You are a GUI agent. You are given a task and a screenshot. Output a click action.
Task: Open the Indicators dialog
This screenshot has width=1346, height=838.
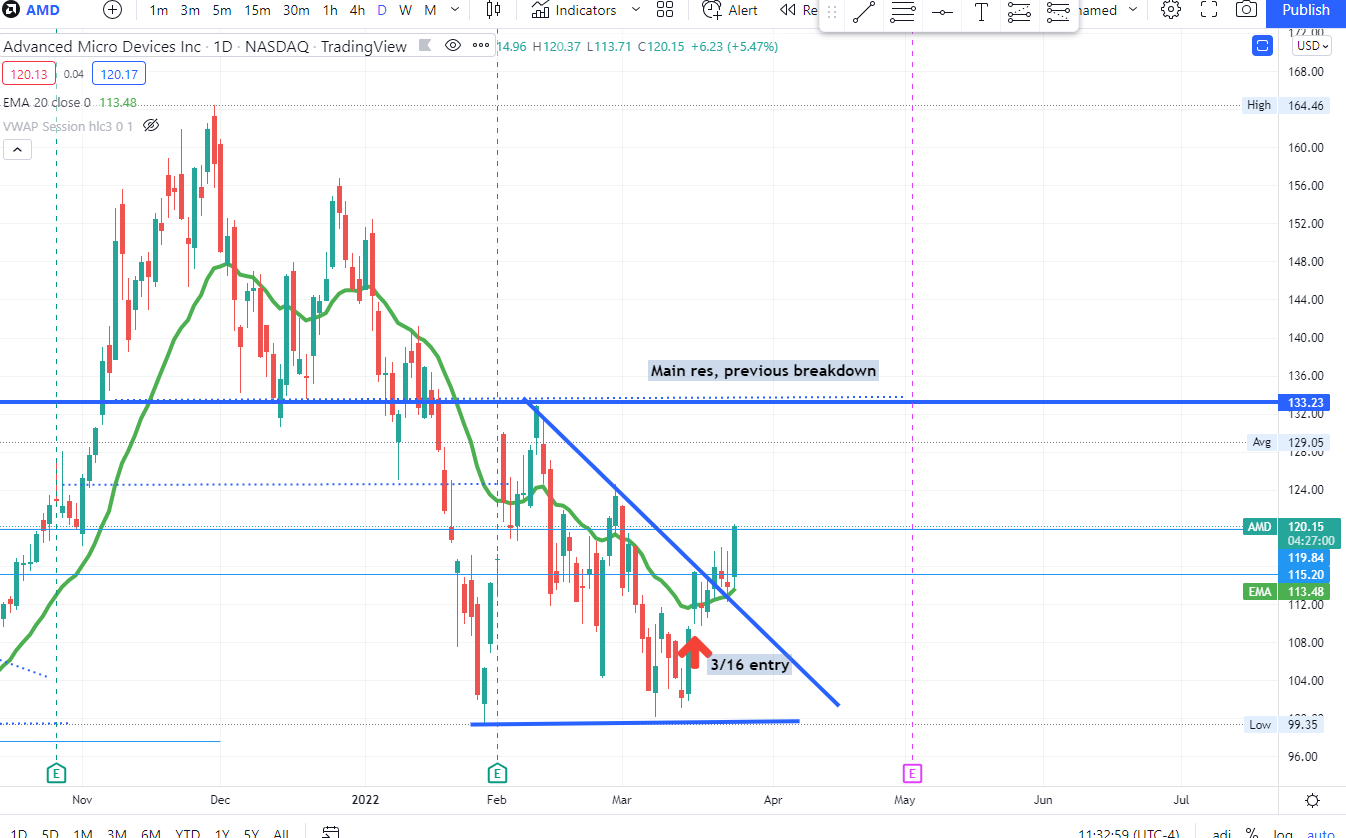(x=574, y=10)
